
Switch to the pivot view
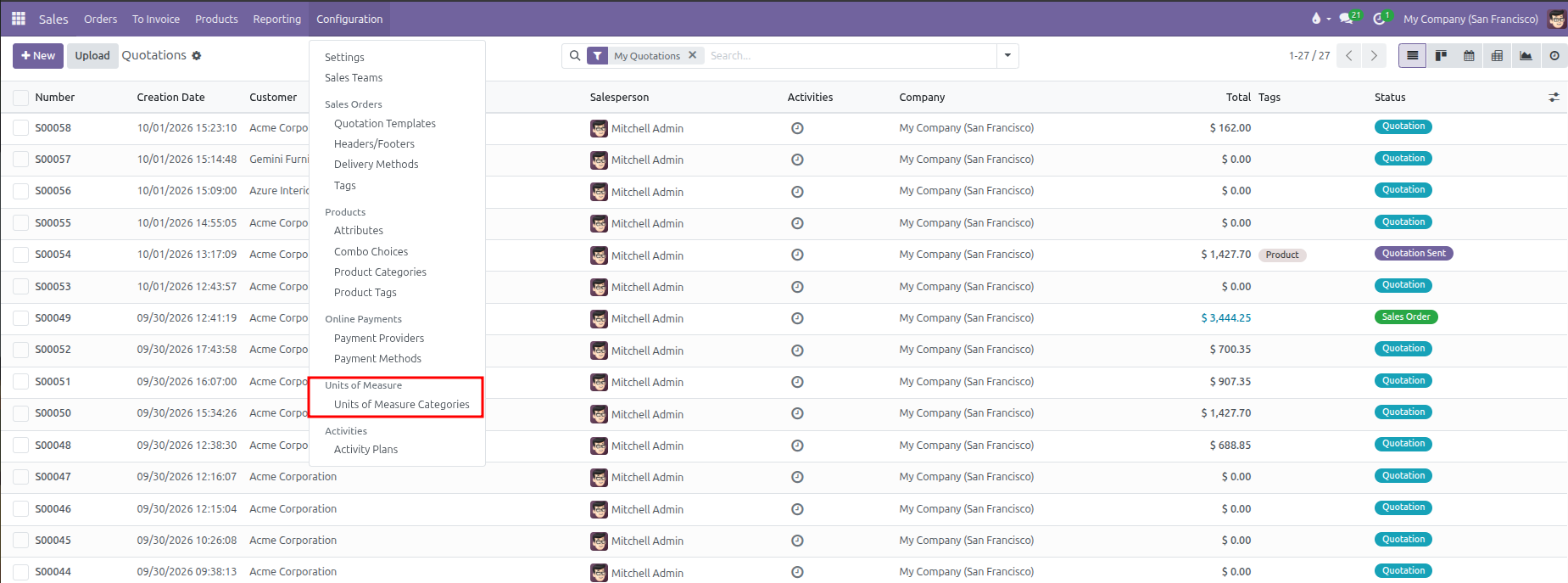pyautogui.click(x=1497, y=56)
